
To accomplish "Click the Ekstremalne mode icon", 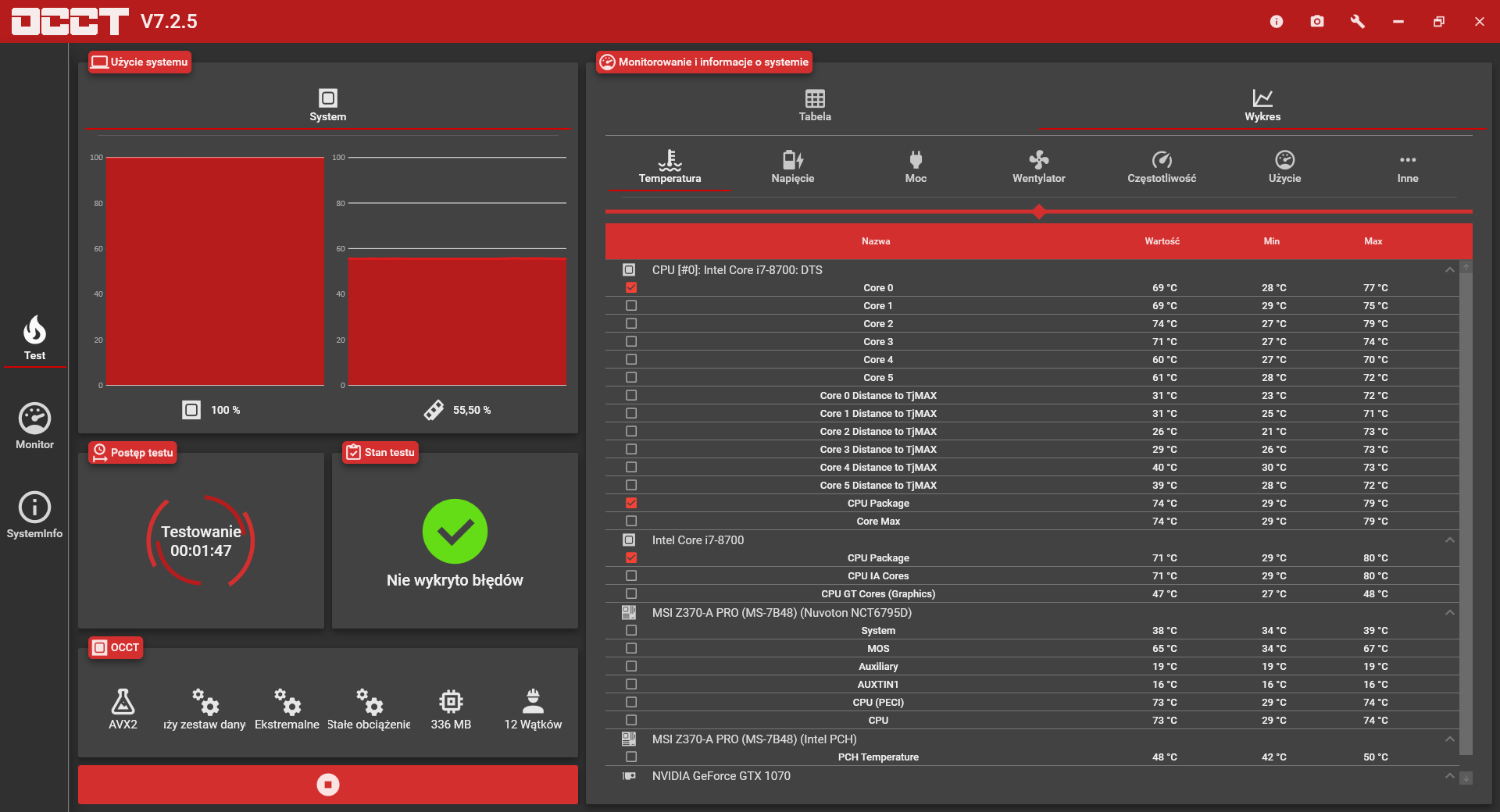I will 287,702.
